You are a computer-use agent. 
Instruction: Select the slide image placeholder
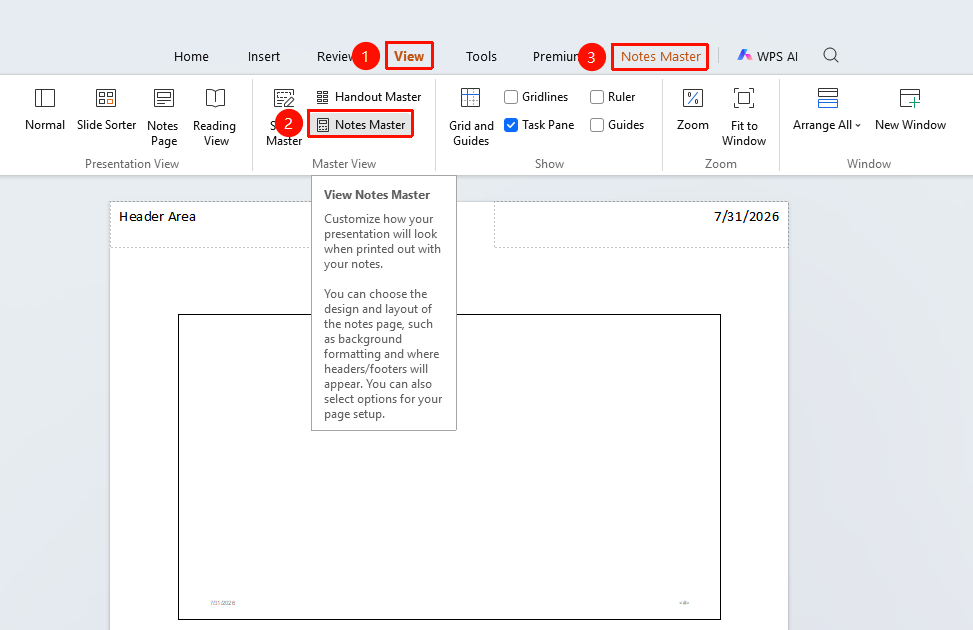tap(449, 467)
